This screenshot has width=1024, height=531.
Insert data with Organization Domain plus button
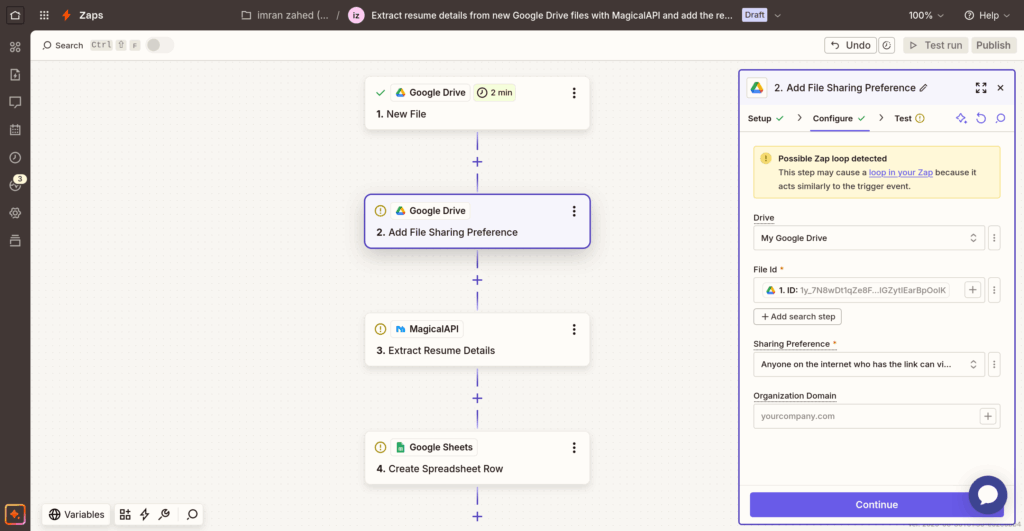click(x=987, y=416)
